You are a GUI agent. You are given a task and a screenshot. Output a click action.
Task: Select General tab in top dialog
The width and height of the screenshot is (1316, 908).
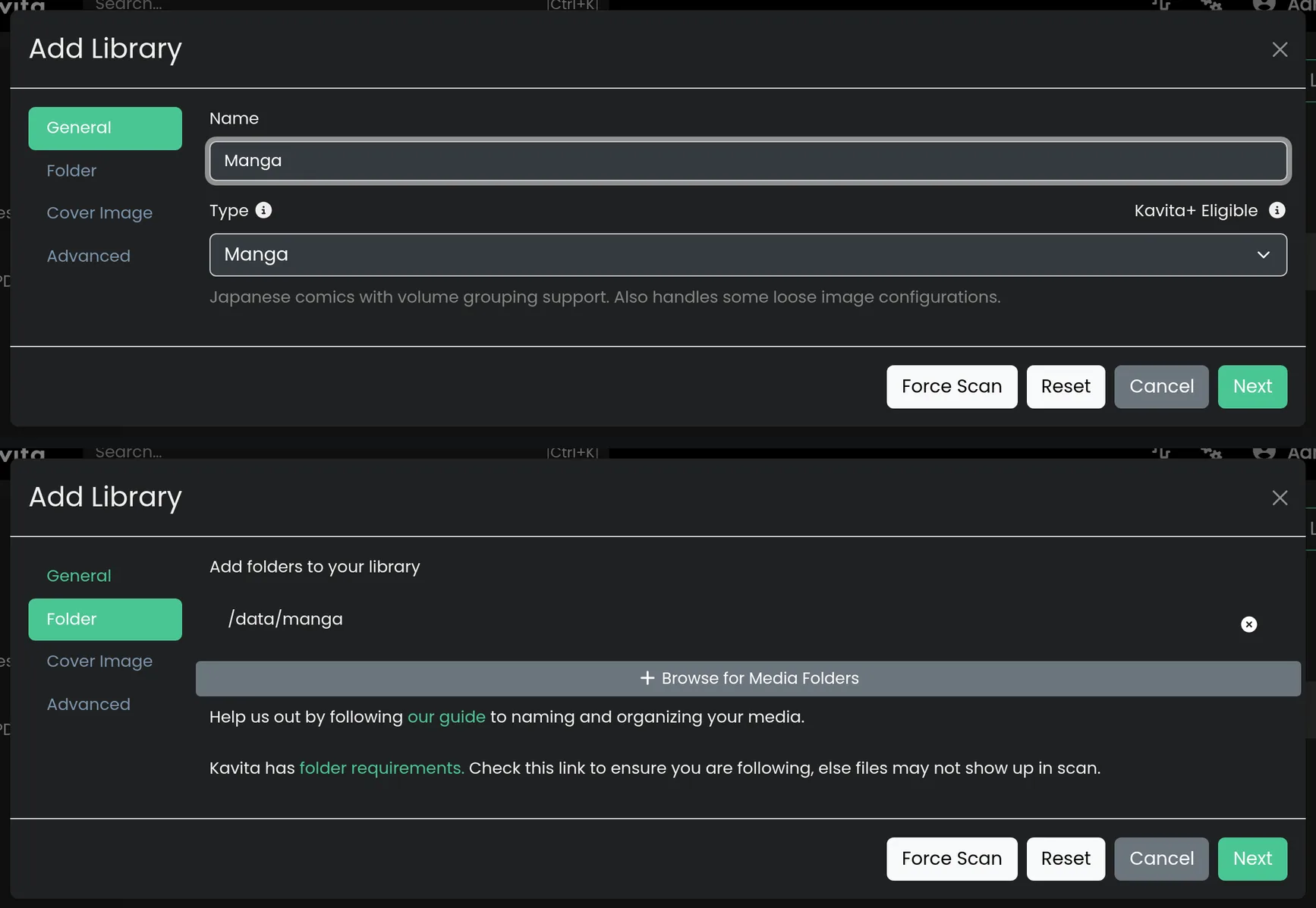pyautogui.click(x=105, y=128)
